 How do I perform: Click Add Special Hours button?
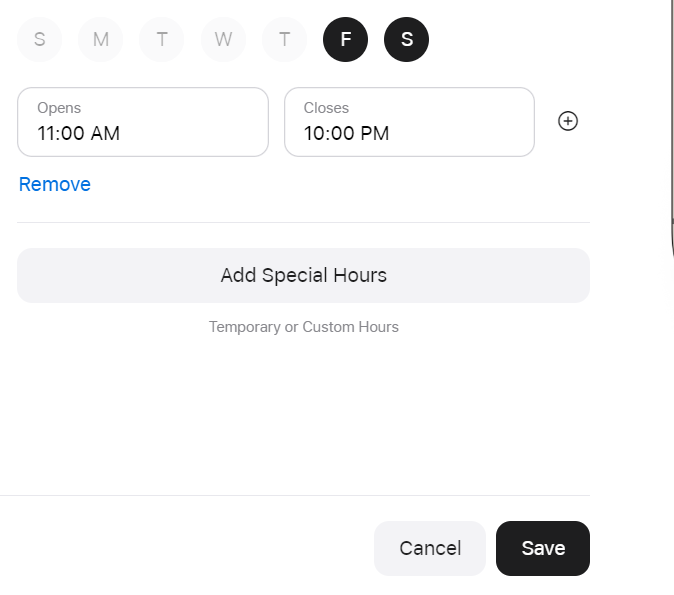pyautogui.click(x=303, y=276)
